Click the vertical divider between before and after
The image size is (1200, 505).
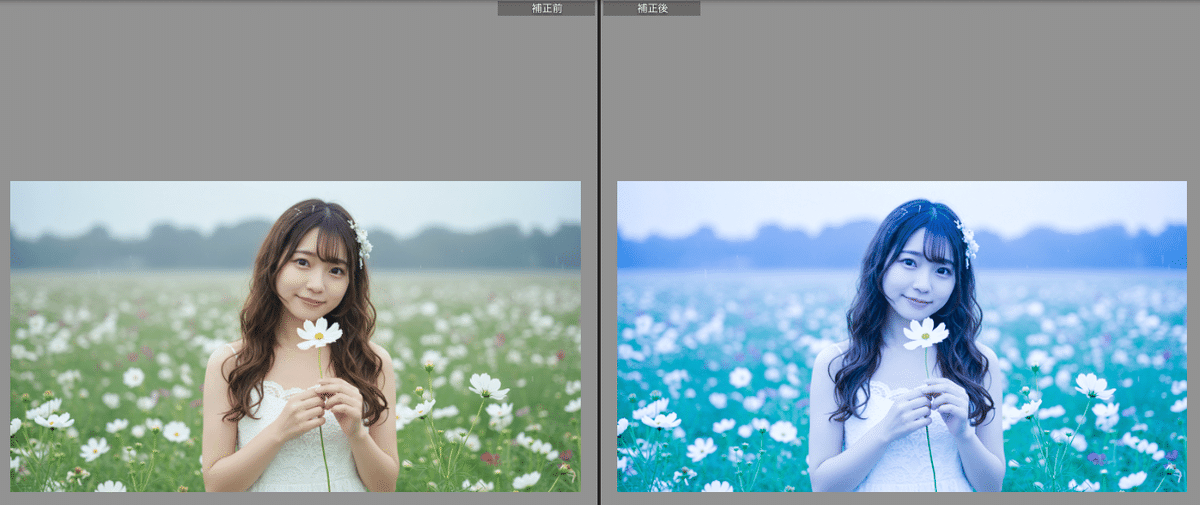pyautogui.click(x=599, y=250)
